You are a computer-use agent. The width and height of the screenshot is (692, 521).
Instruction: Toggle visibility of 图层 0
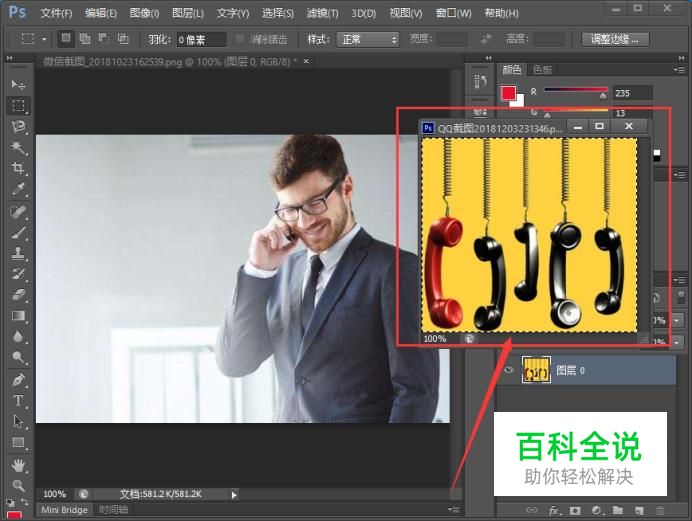pos(509,370)
